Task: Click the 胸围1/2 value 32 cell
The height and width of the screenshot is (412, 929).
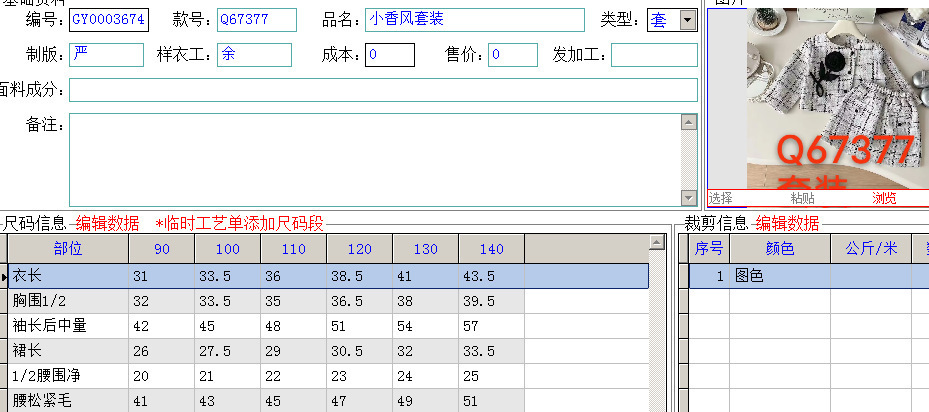Action: pos(162,301)
